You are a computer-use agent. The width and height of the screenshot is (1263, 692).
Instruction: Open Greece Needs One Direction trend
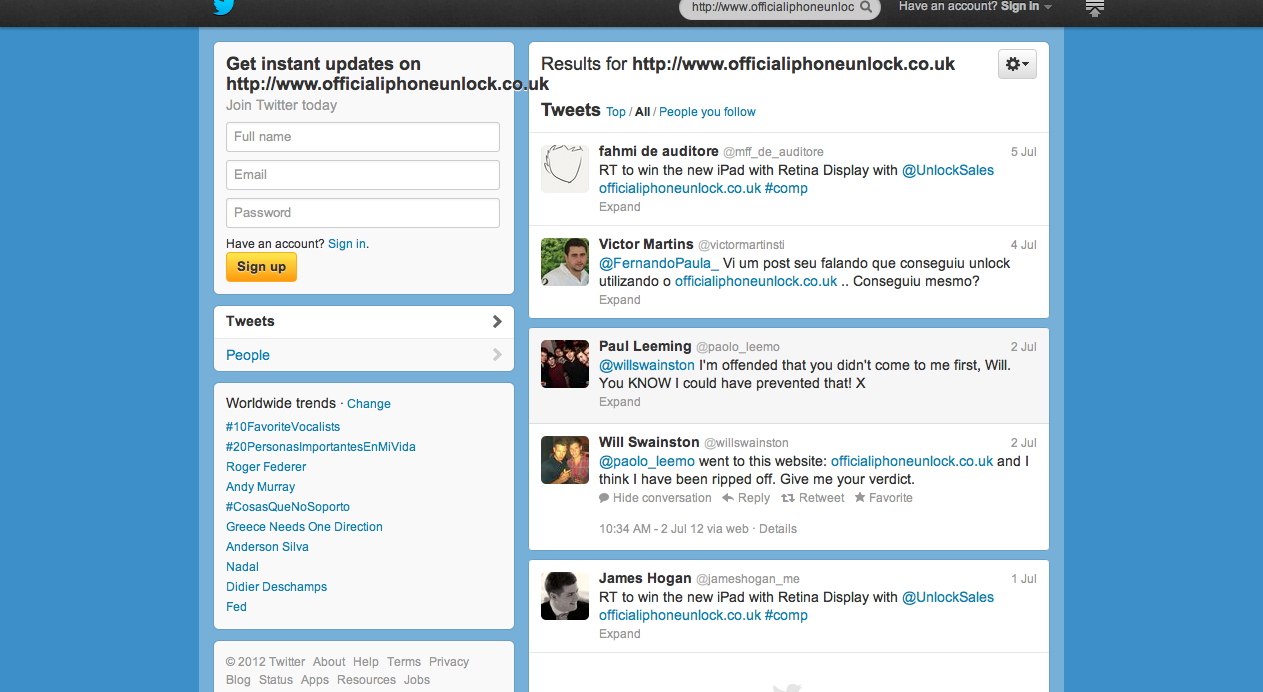[x=304, y=527]
